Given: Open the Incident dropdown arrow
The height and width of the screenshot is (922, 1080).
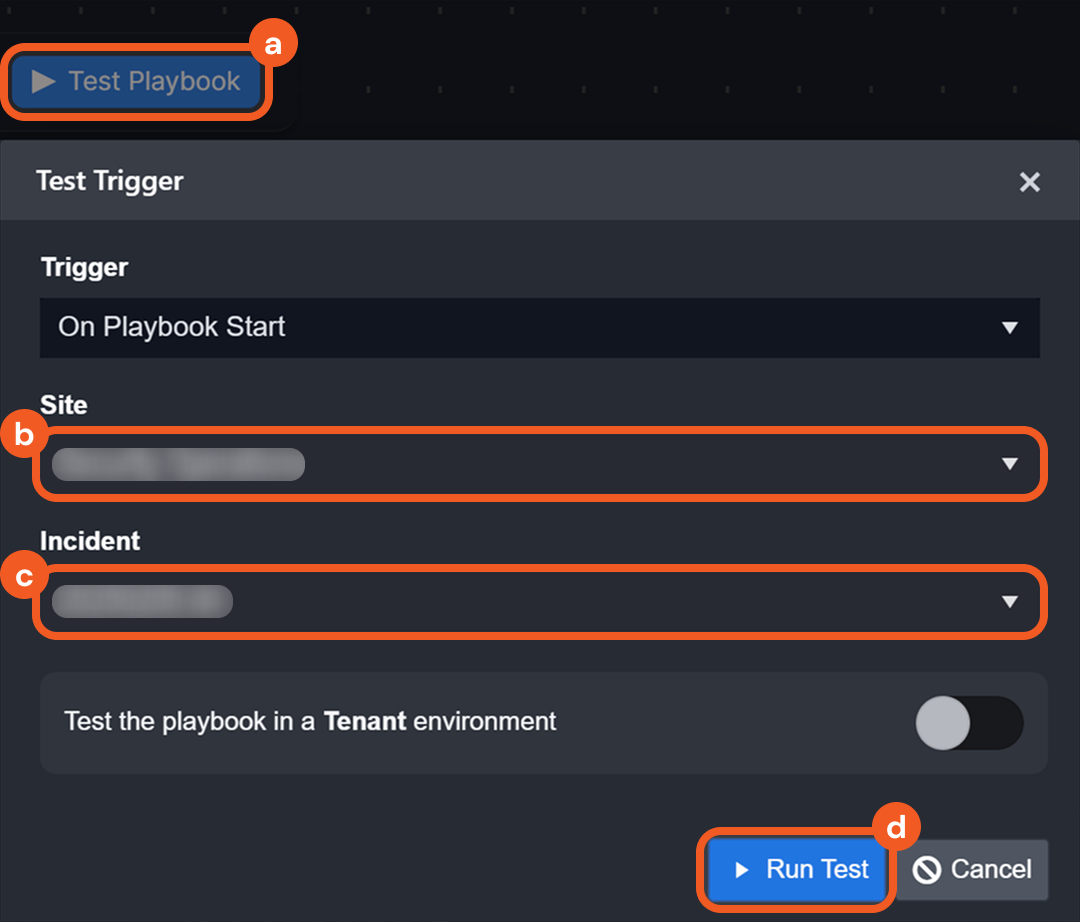Looking at the screenshot, I should click(x=1009, y=601).
